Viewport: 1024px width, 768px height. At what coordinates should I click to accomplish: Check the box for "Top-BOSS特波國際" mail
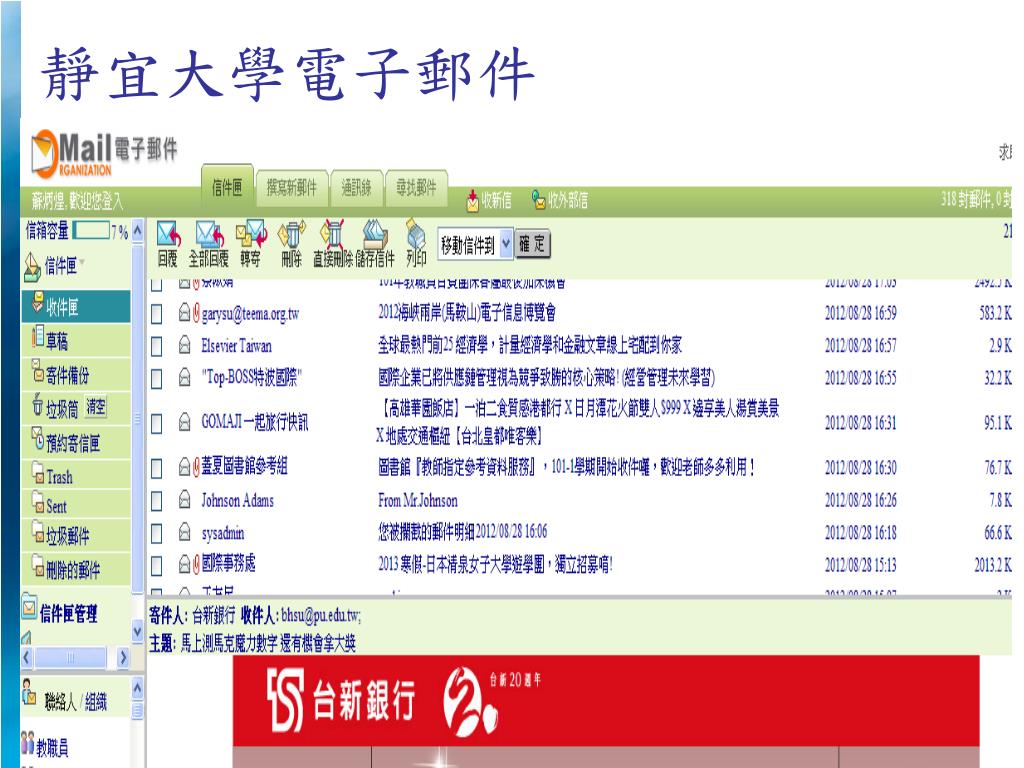(157, 378)
